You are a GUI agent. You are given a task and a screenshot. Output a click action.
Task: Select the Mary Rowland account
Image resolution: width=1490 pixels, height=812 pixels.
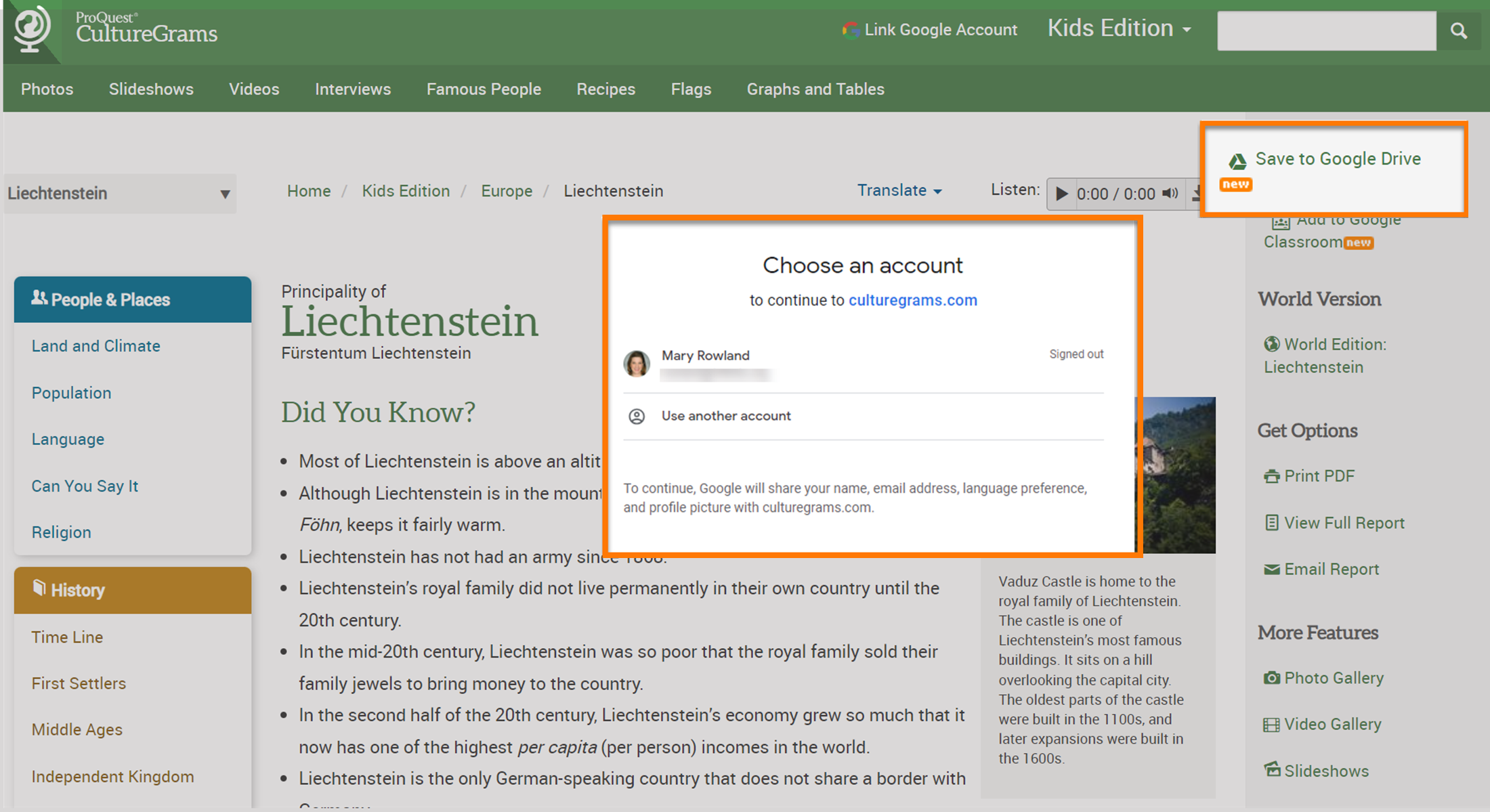864,364
